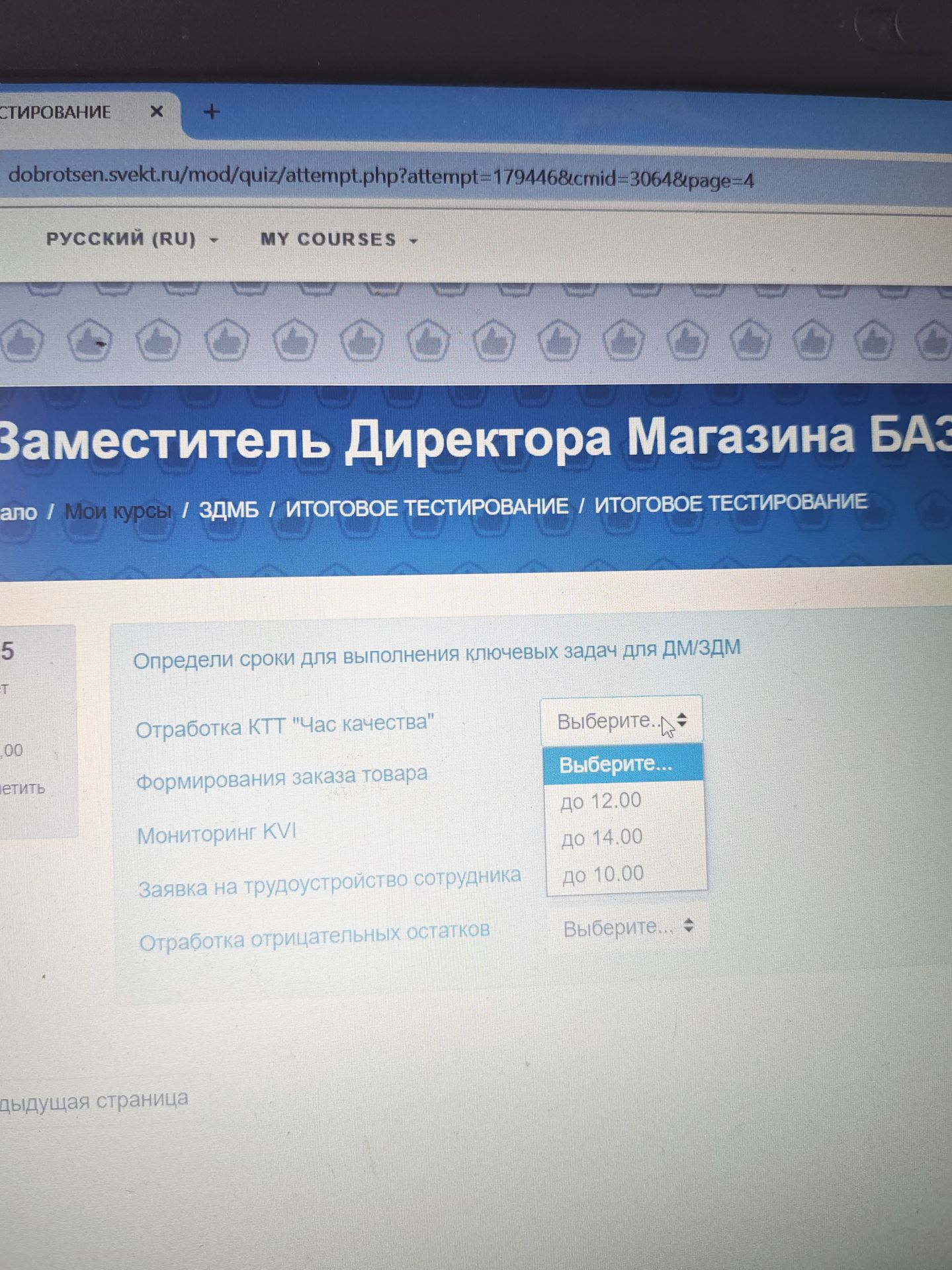Click the address bar URL

coord(381,177)
